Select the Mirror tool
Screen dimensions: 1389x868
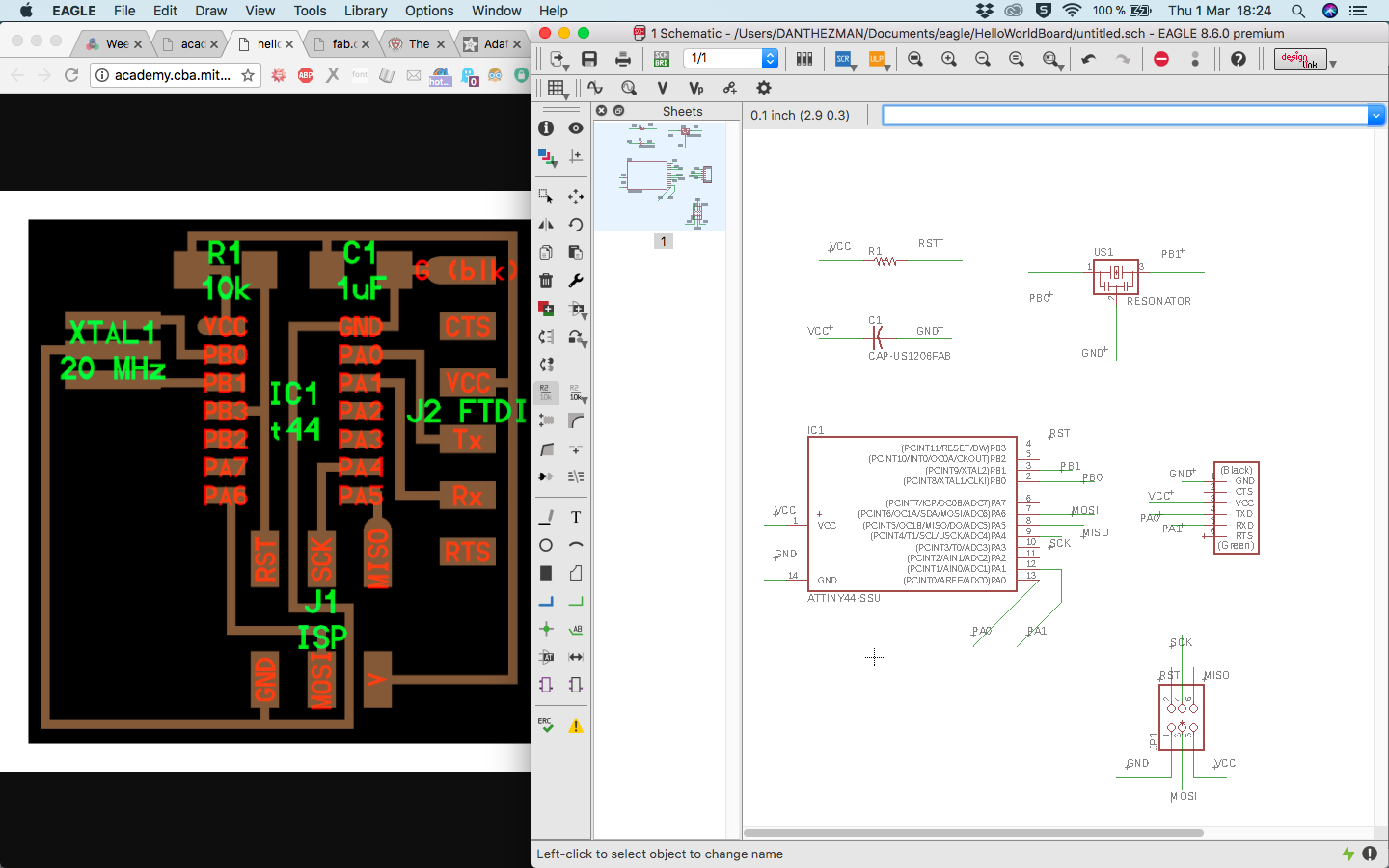pyautogui.click(x=546, y=225)
